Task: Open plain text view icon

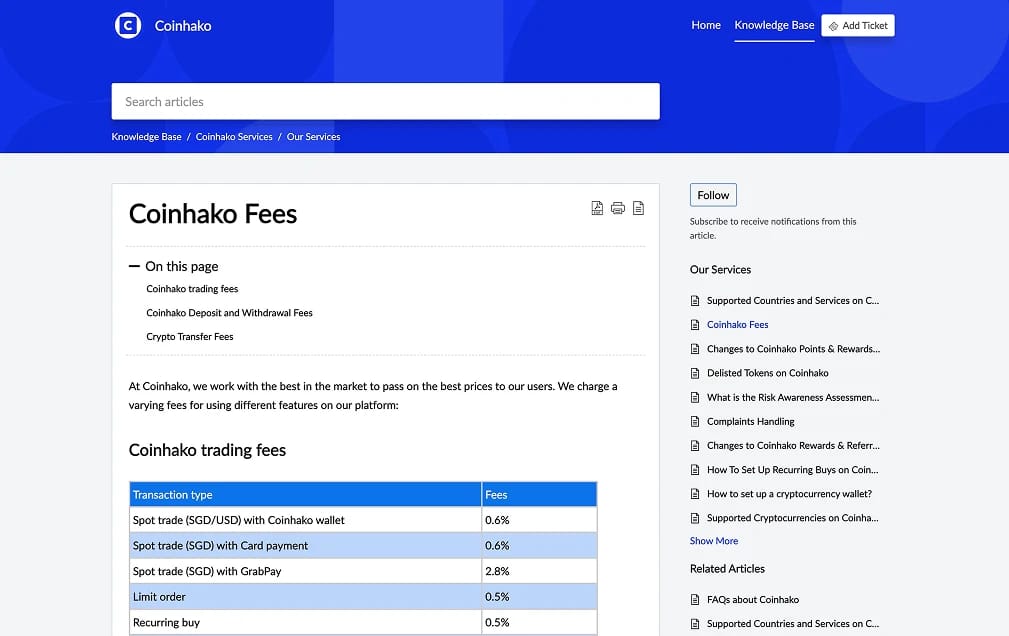Action: pyautogui.click(x=638, y=208)
